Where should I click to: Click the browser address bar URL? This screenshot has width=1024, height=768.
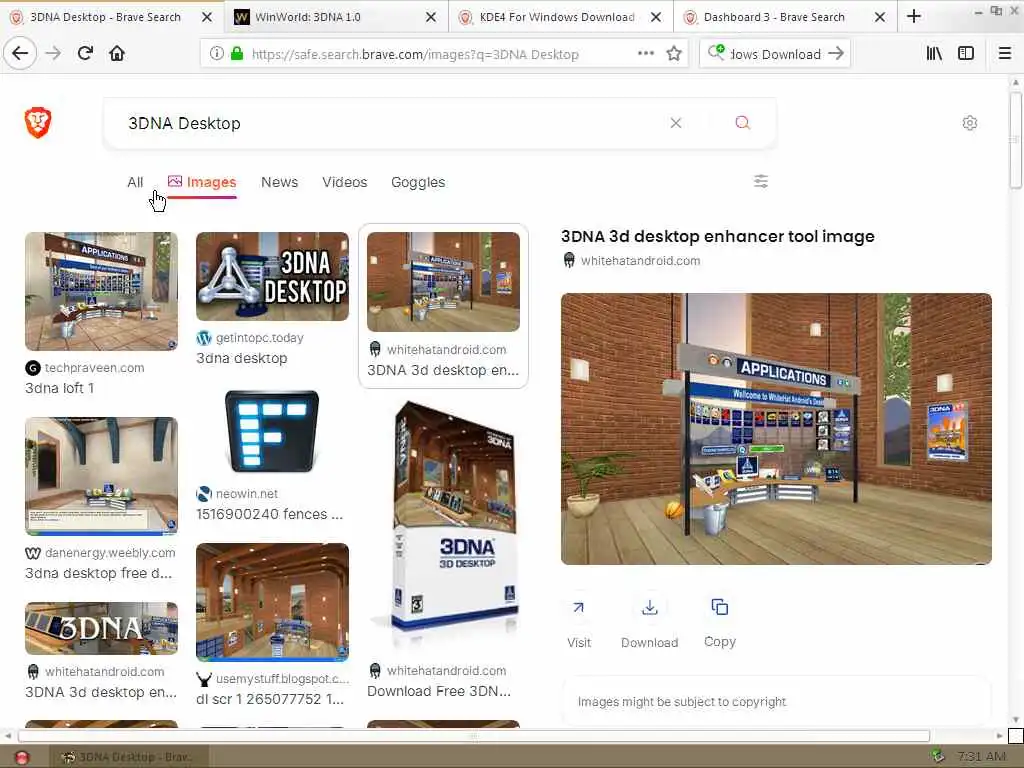pos(415,54)
